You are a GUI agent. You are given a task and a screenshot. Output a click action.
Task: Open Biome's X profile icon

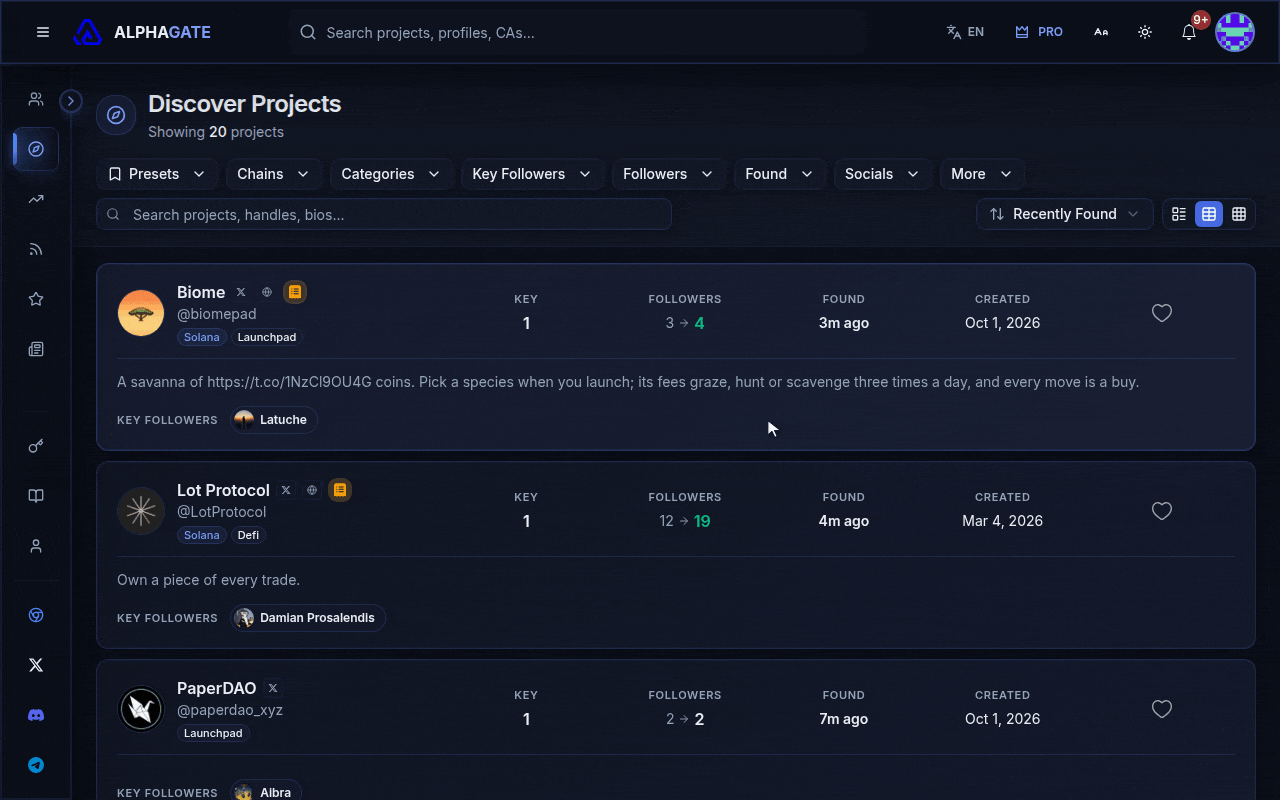241,292
